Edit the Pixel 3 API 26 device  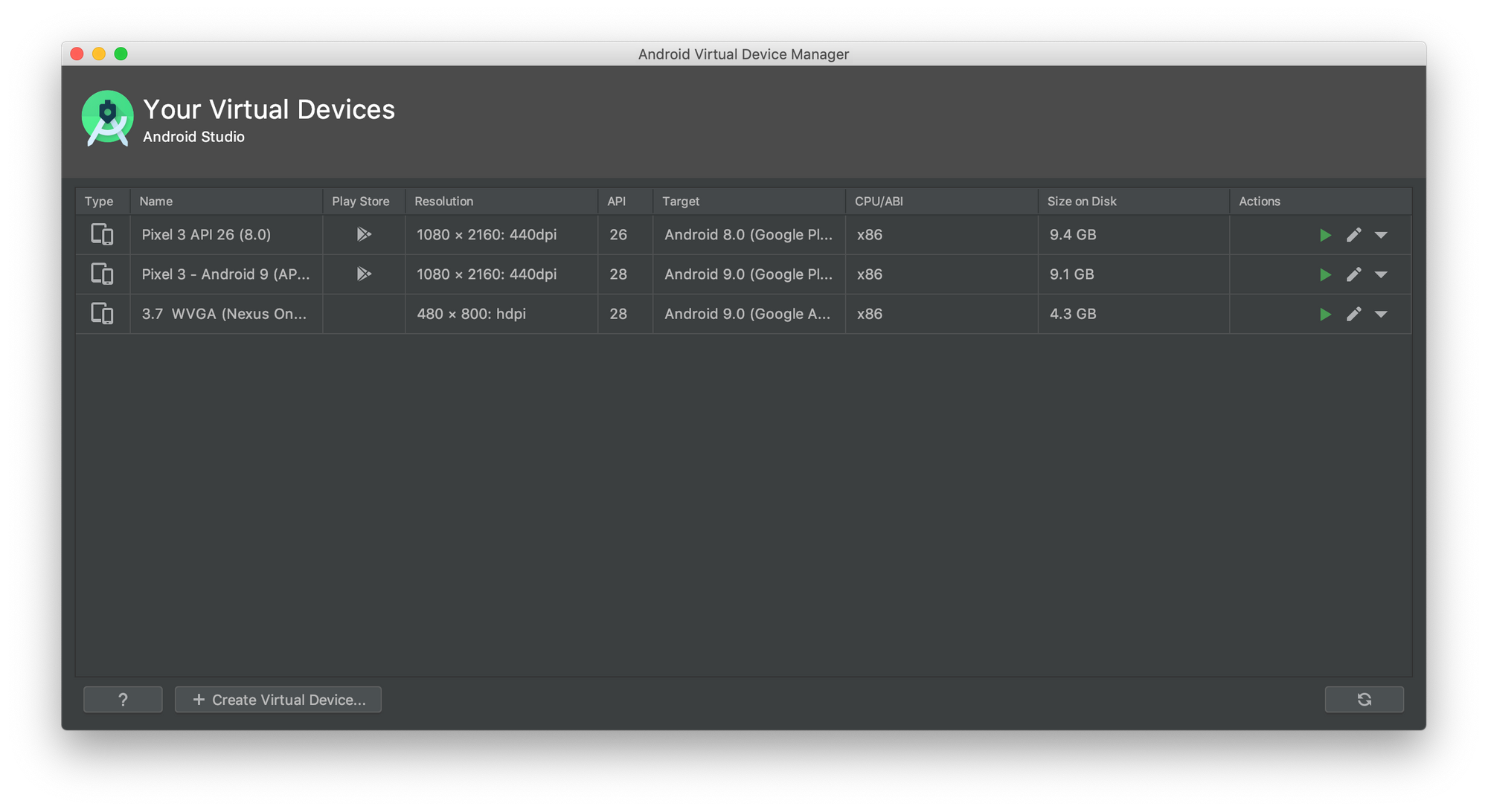[1353, 235]
